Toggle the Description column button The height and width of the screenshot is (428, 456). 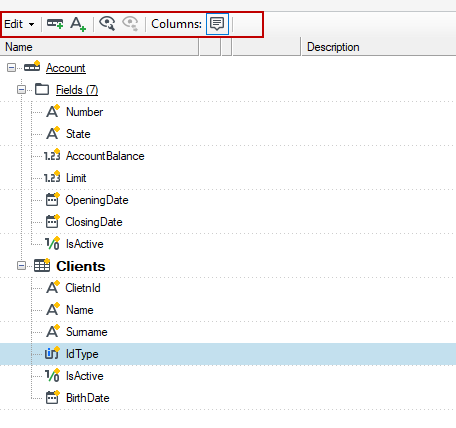pos(217,24)
